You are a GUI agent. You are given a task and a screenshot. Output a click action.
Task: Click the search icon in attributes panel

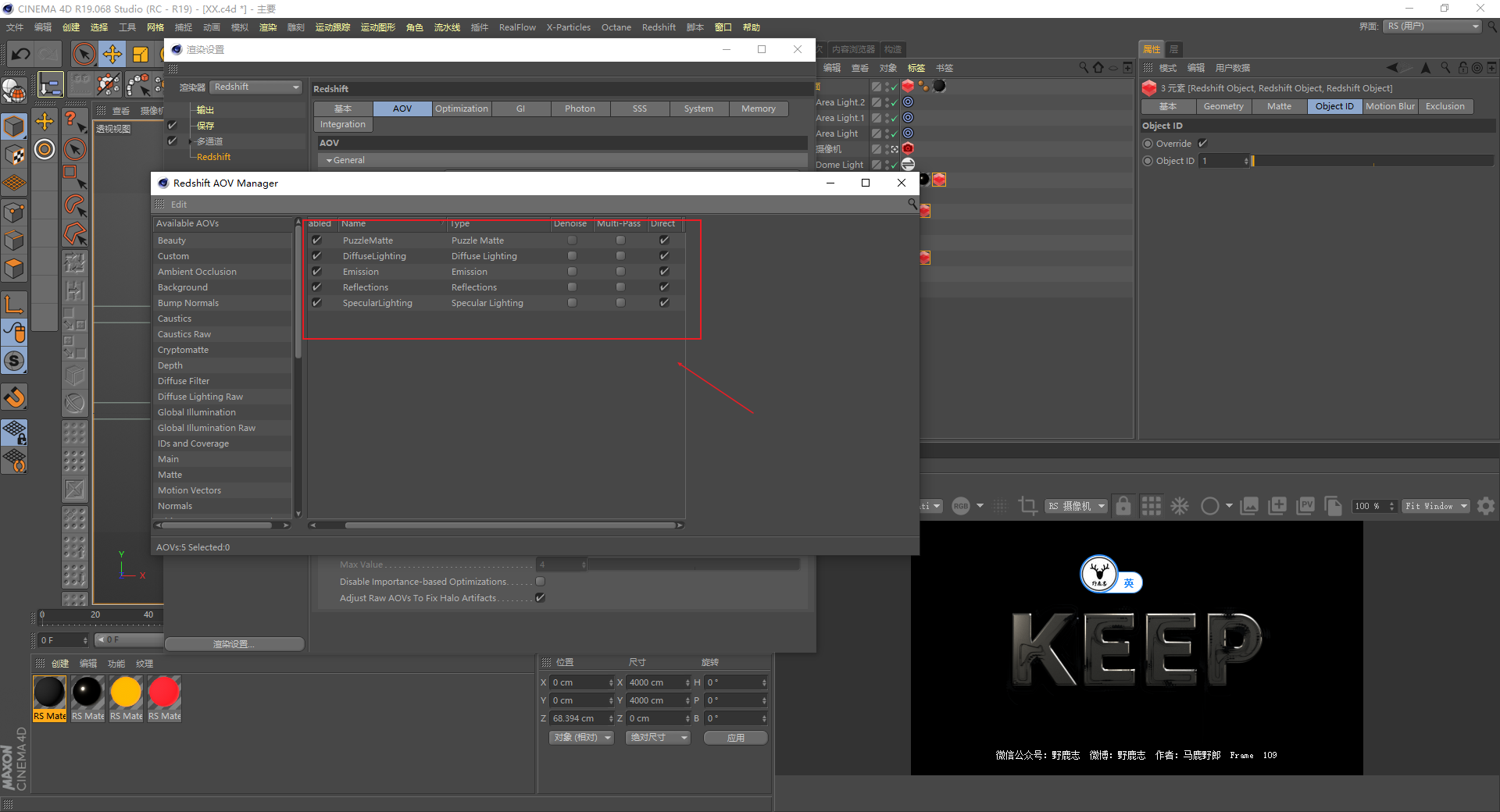1445,68
